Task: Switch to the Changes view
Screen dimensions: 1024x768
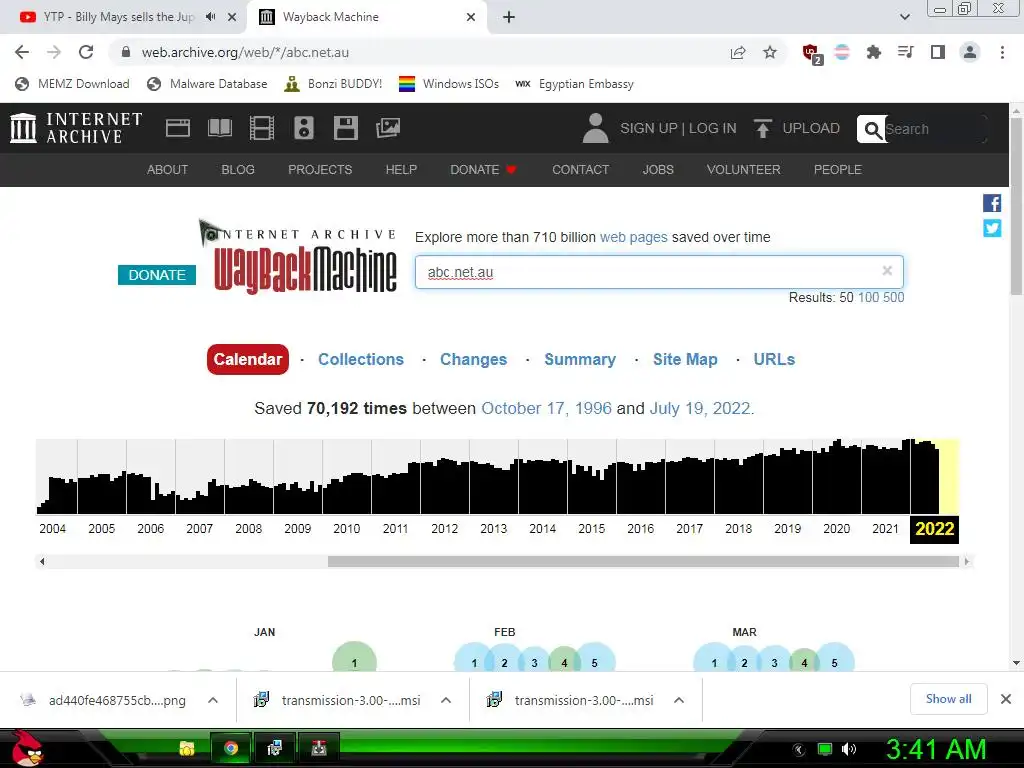Action: tap(473, 359)
